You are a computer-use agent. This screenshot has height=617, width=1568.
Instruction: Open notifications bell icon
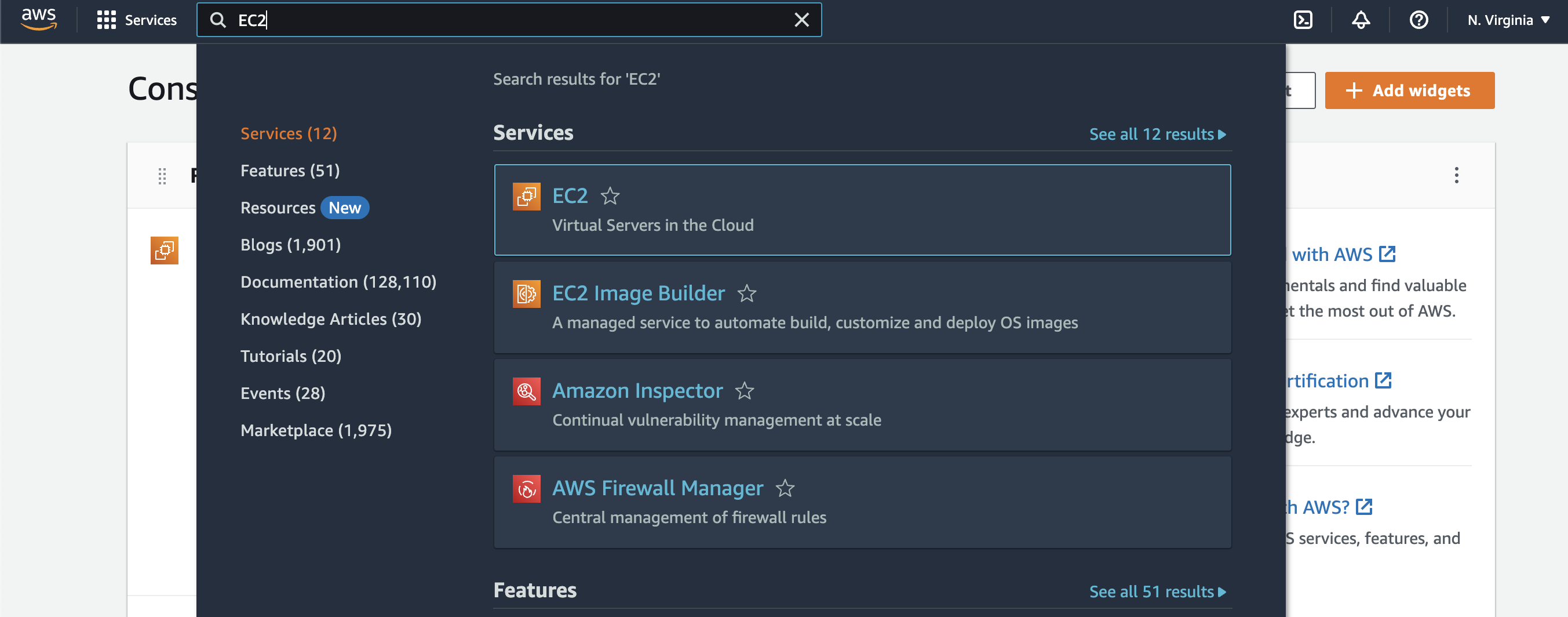tap(1361, 20)
